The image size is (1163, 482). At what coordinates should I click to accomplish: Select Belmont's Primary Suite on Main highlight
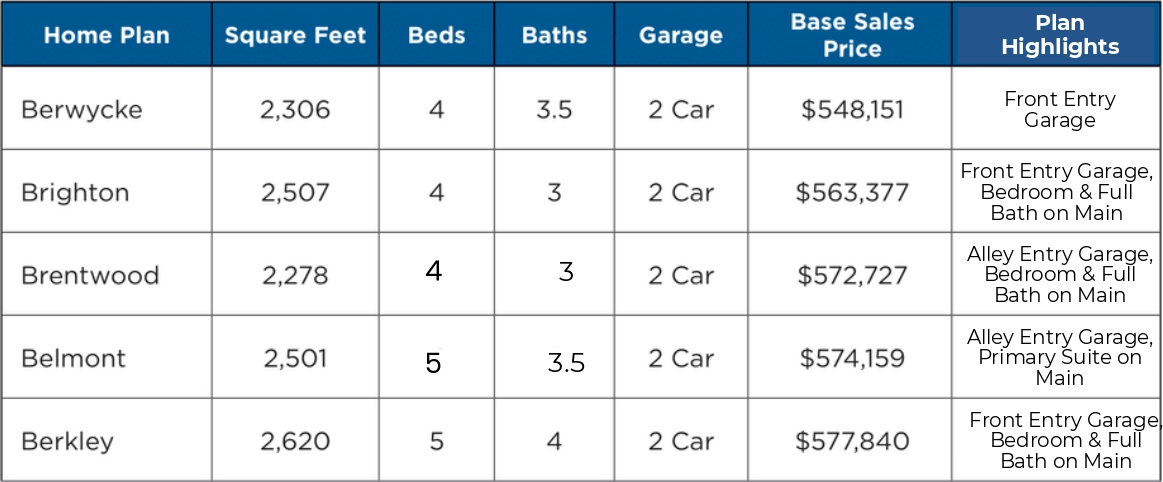[x=1060, y=358]
